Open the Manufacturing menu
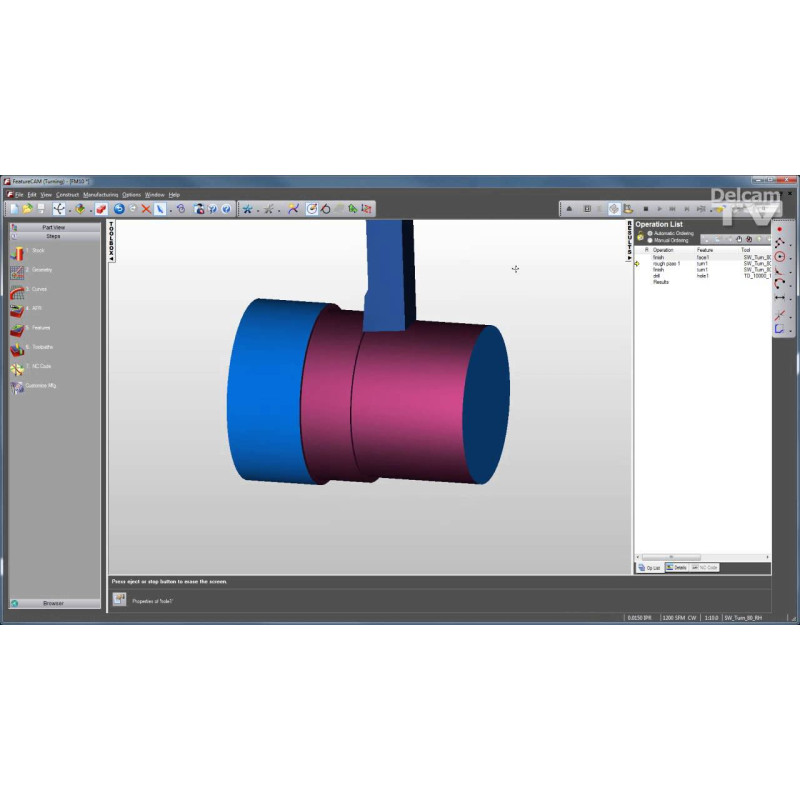The height and width of the screenshot is (800, 800). [100, 194]
